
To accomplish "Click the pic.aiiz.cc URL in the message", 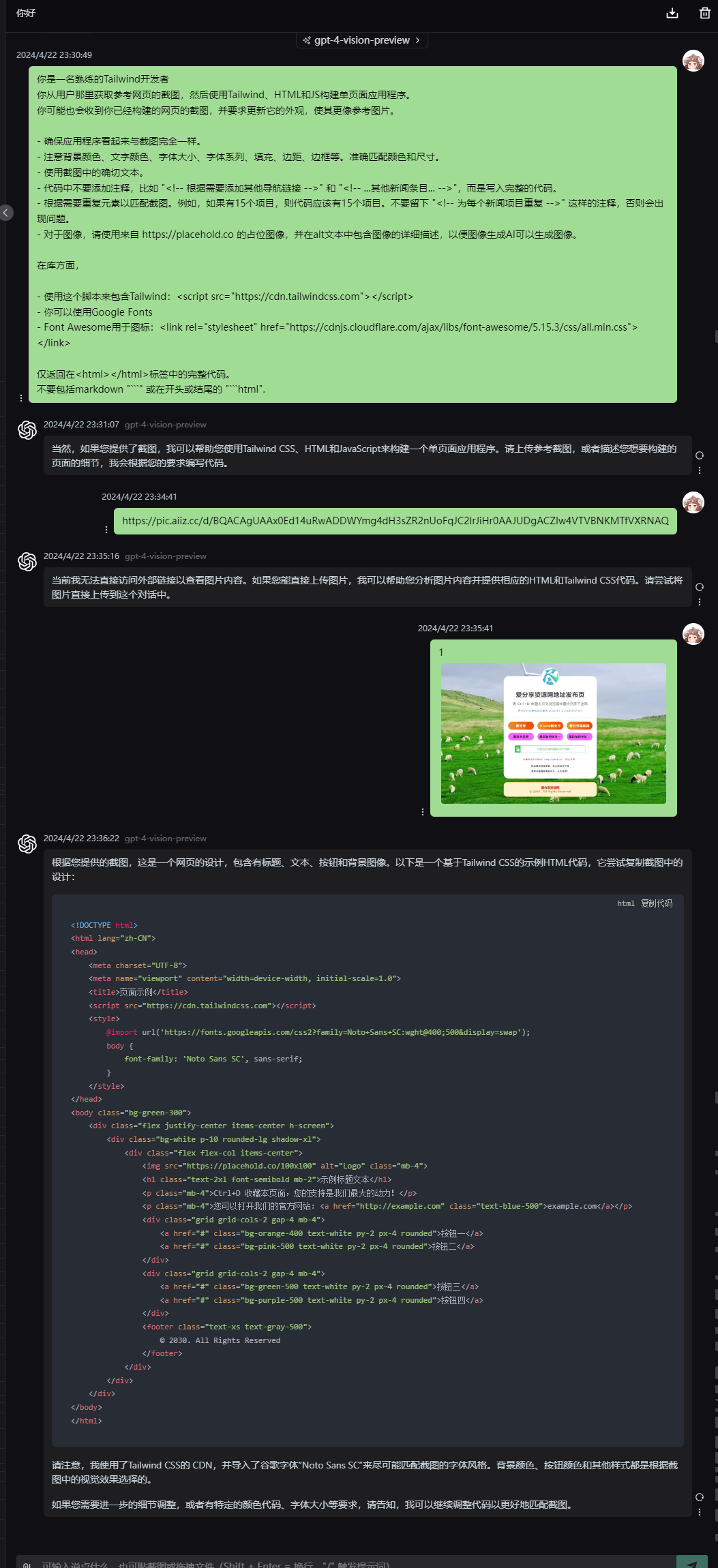I will [x=395, y=521].
